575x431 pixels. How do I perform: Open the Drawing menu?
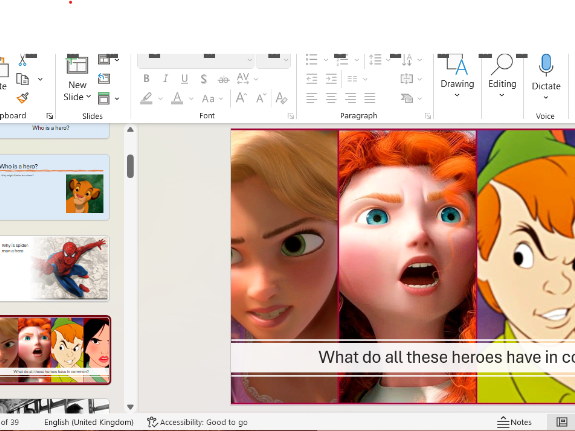point(457,76)
